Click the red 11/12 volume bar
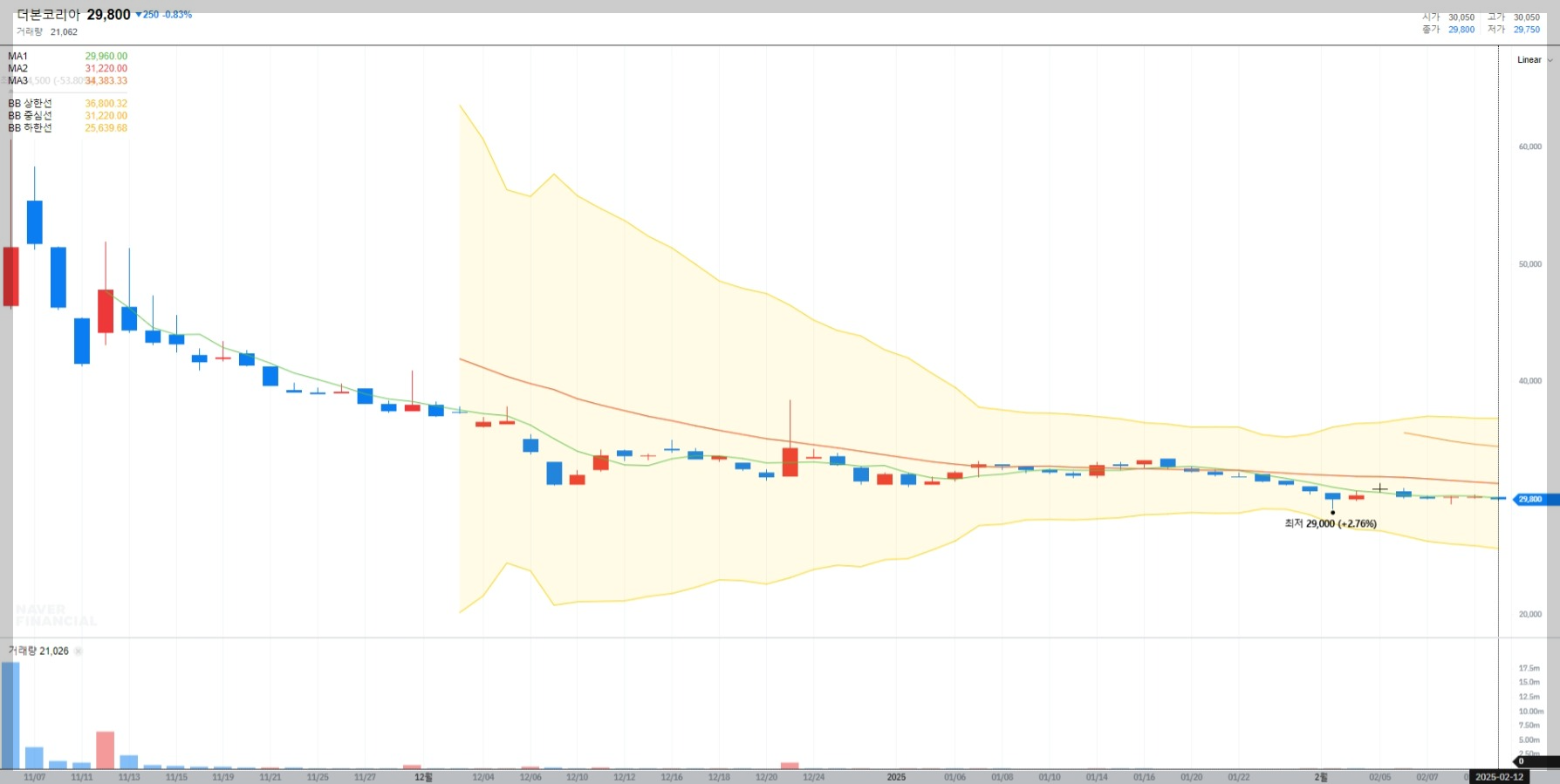Screen dimensions: 1560x784 point(106,750)
